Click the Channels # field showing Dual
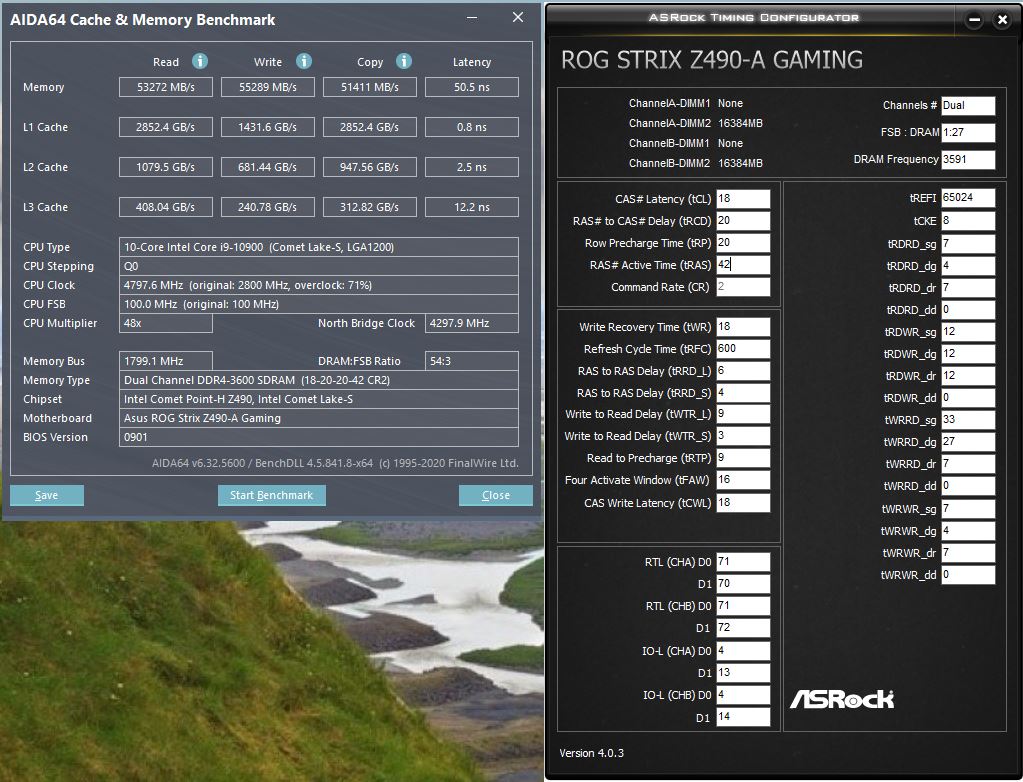This screenshot has width=1023, height=782. 968,106
